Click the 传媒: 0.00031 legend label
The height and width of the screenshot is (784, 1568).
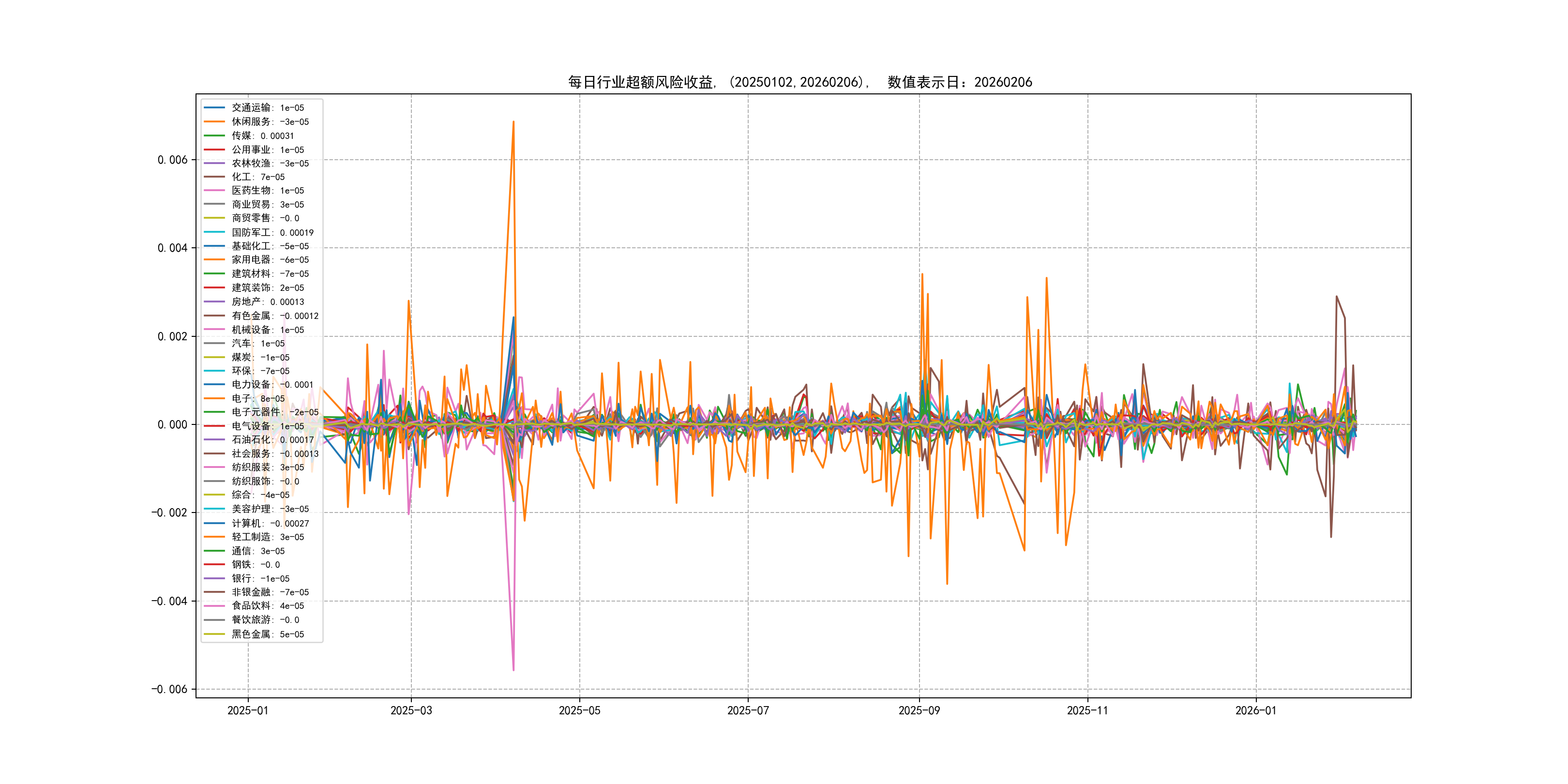point(262,136)
